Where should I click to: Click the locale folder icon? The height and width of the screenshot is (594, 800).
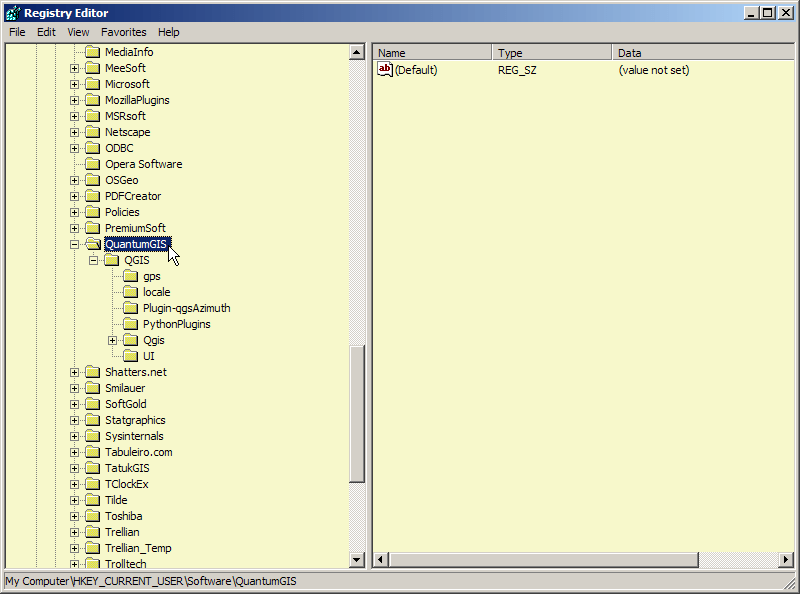131,292
